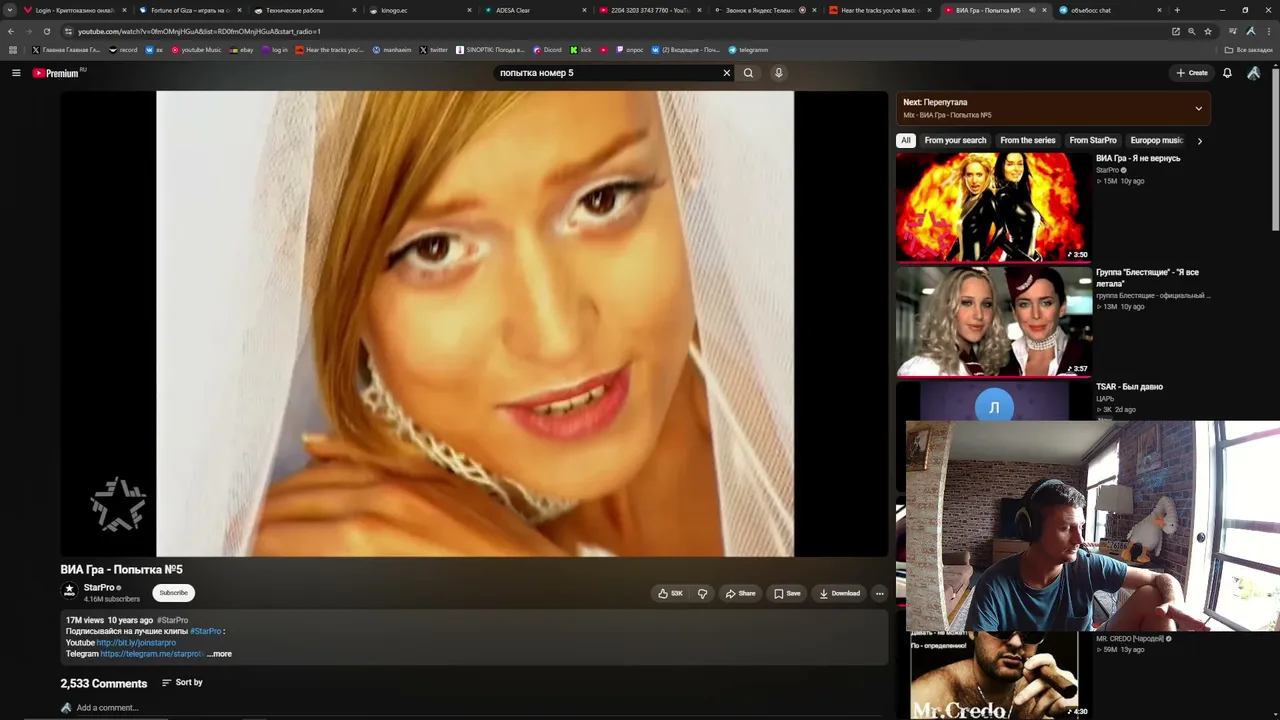Clear the search query with the X
Image resolution: width=1280 pixels, height=720 pixels.
[727, 73]
